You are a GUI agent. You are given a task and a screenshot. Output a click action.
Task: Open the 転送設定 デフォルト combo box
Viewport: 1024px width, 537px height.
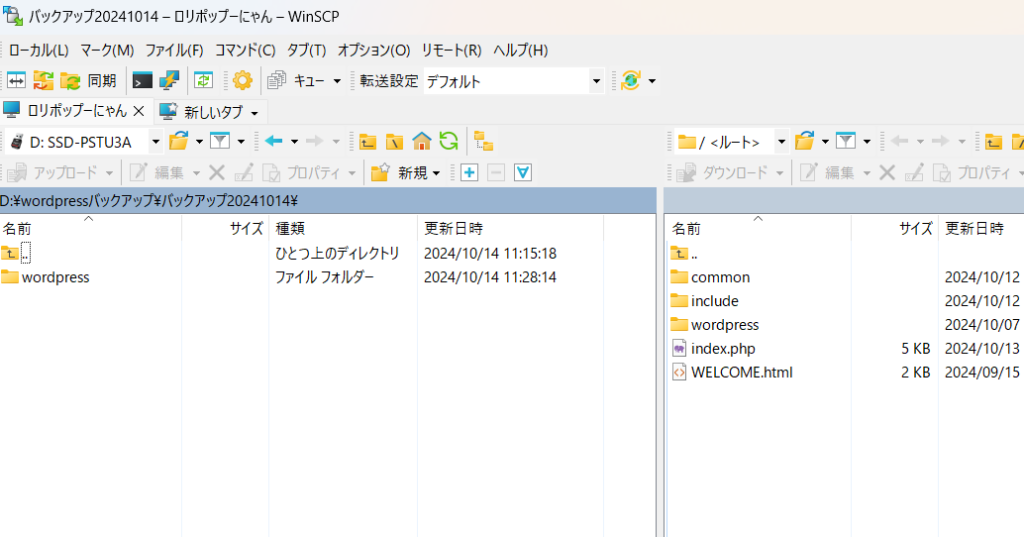click(513, 81)
